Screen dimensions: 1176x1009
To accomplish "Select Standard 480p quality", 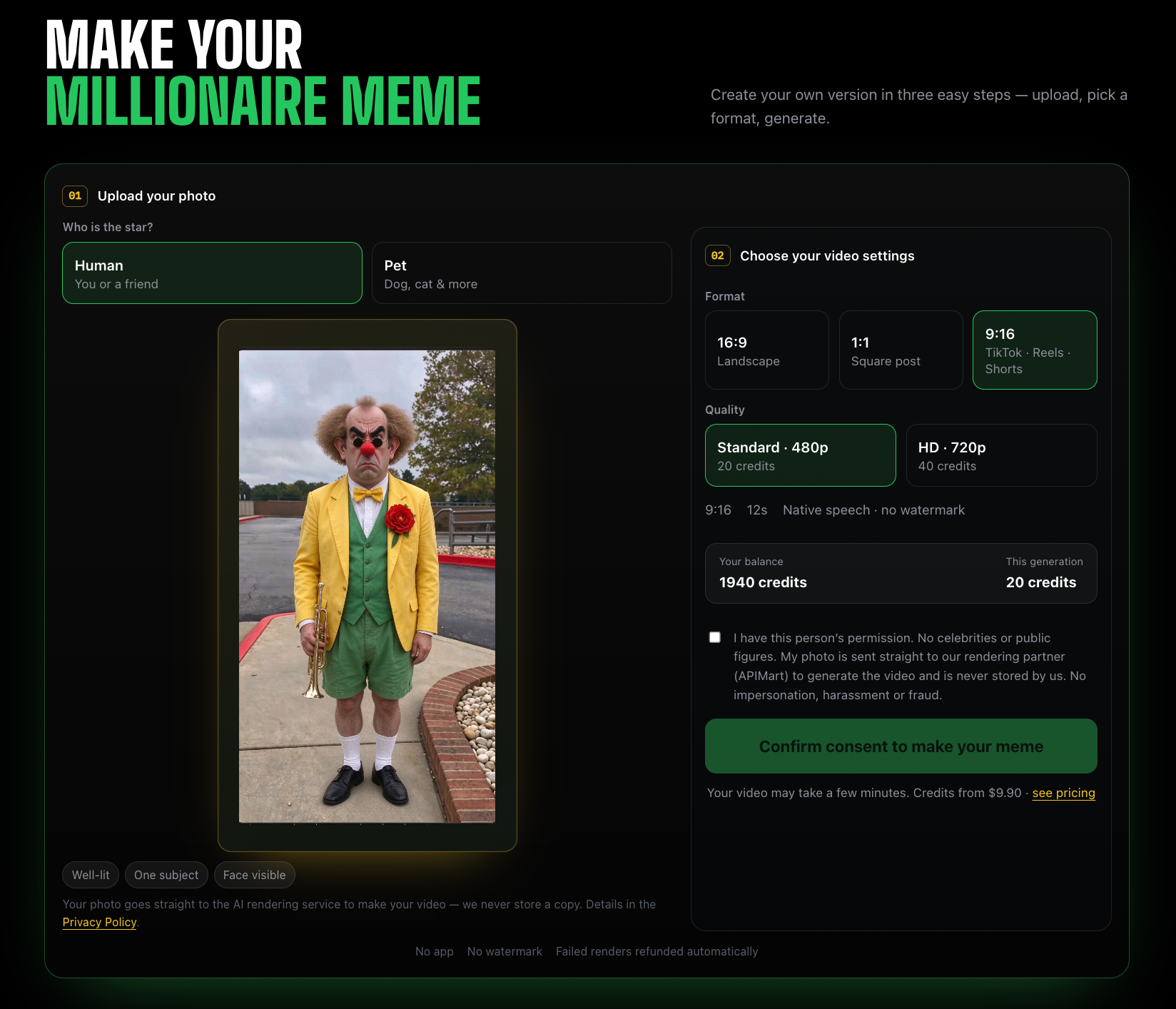I will [801, 455].
